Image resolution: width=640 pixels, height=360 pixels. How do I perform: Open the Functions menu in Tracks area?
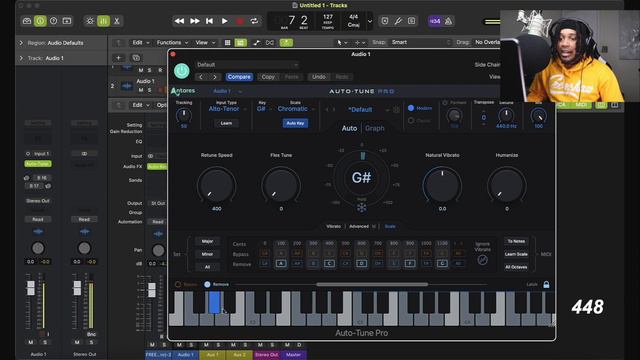[x=172, y=42]
